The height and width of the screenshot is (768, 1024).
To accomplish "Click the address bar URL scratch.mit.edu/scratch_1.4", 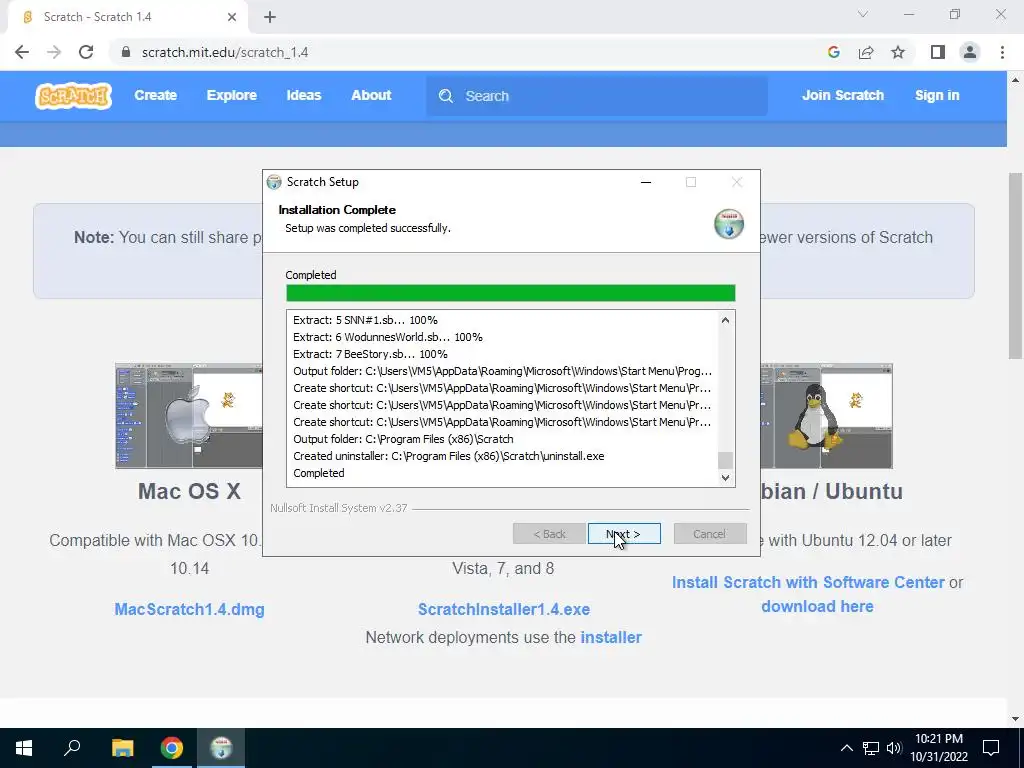I will tap(225, 52).
